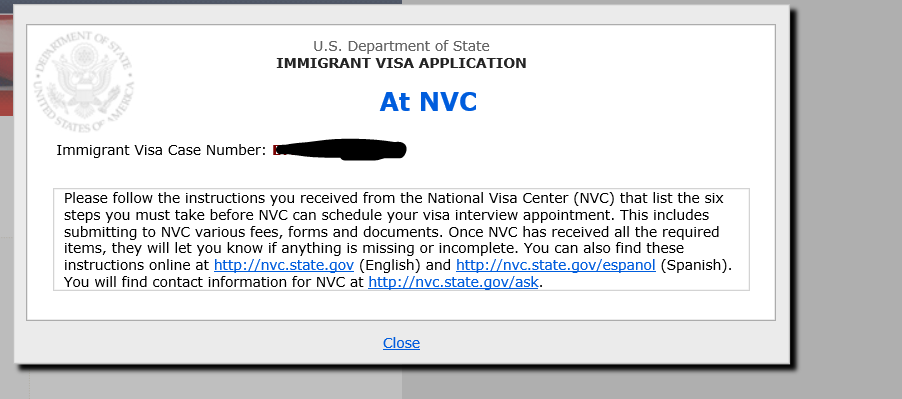This screenshot has width=902, height=399.
Task: Open the http://nvc.state.gov English instructions link
Action: tap(284, 266)
